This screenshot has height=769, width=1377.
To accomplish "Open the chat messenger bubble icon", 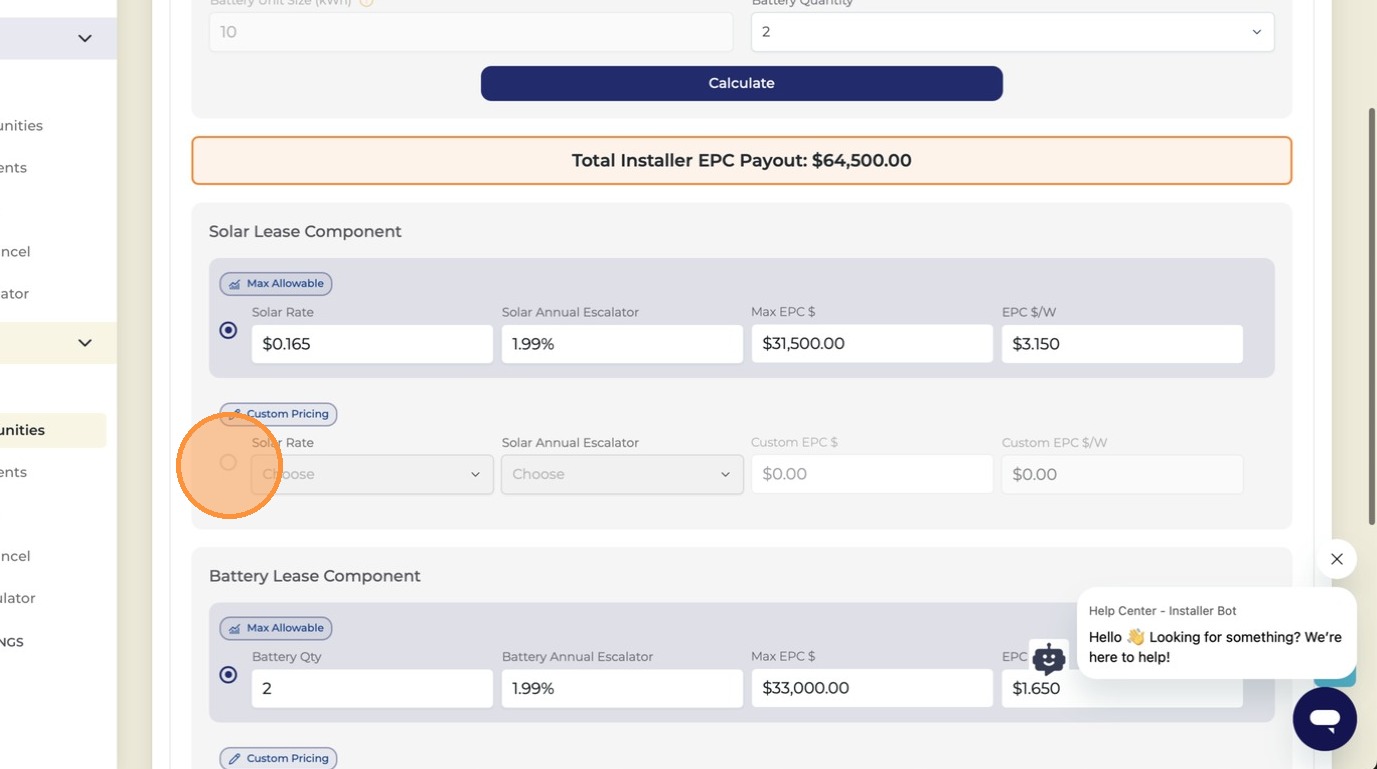I will [x=1324, y=718].
